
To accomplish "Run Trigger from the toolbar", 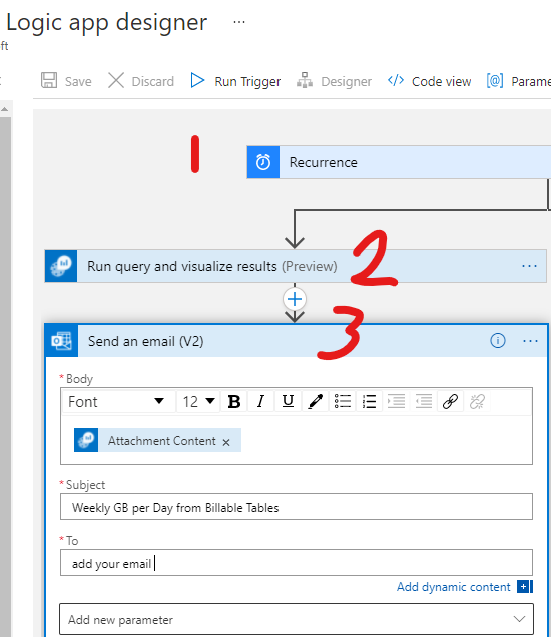I will (x=235, y=81).
